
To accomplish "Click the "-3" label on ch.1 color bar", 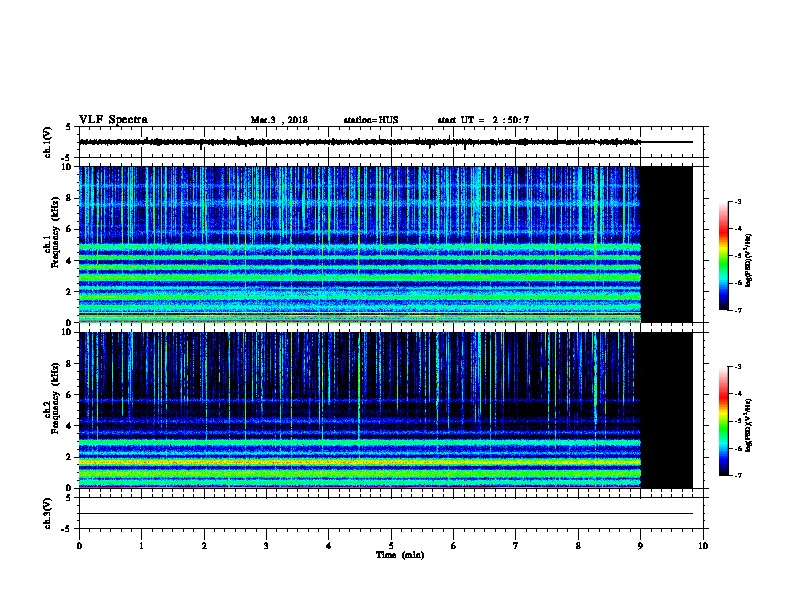I will 737,202.
